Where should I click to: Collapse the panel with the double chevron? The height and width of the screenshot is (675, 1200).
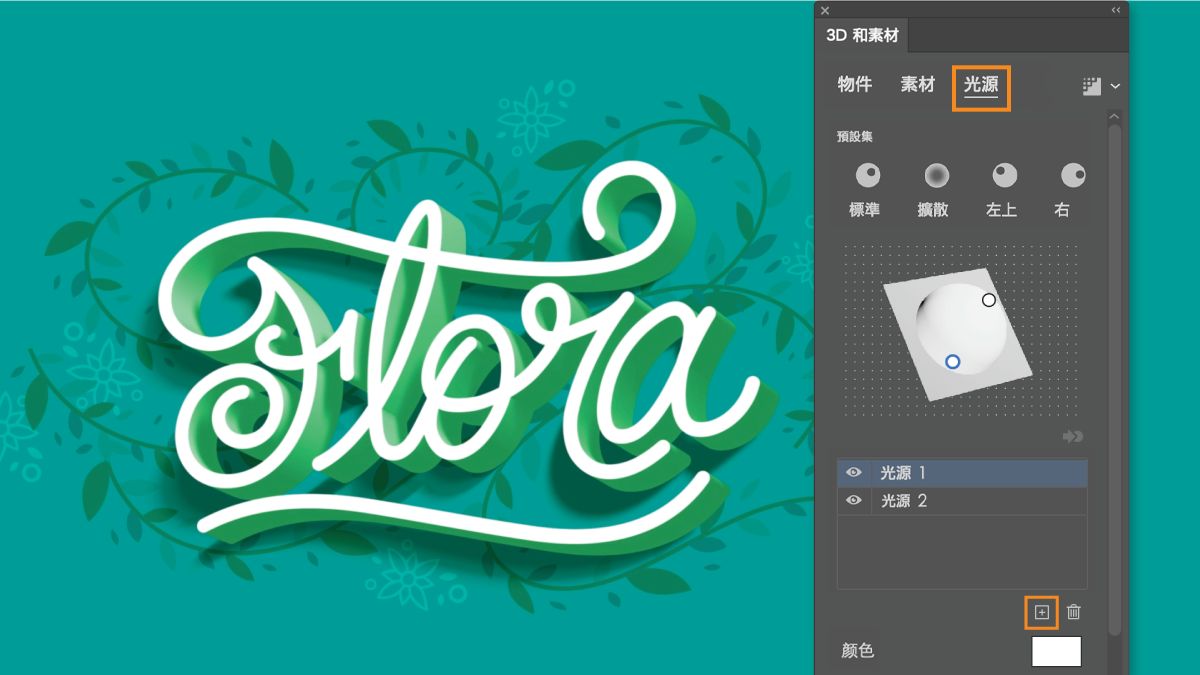1116,10
